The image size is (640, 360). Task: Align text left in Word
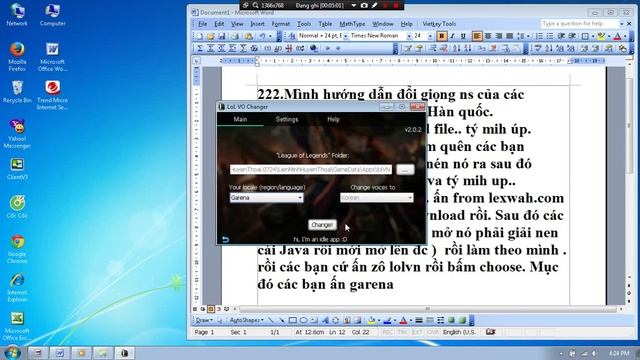(x=477, y=36)
